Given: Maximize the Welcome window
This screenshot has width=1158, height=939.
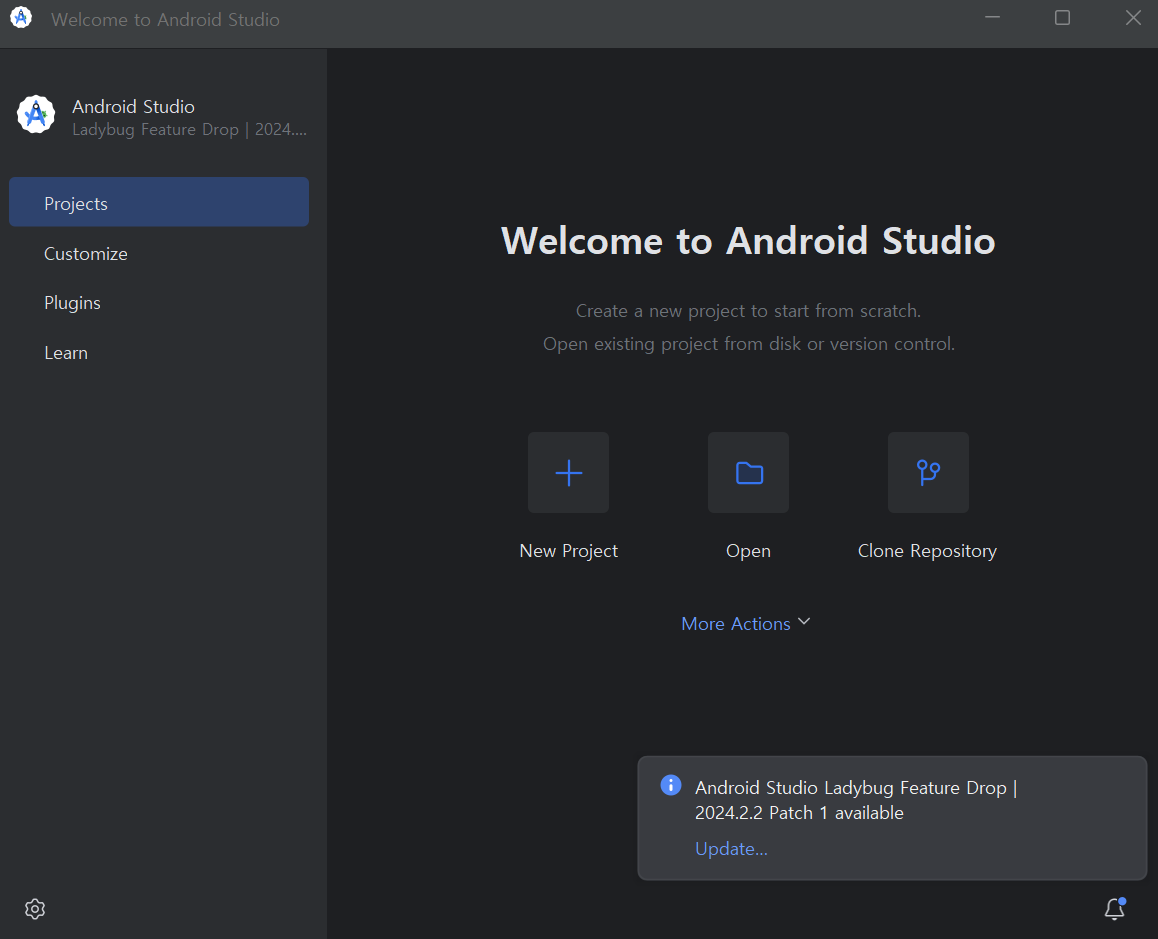Looking at the screenshot, I should pyautogui.click(x=1062, y=18).
